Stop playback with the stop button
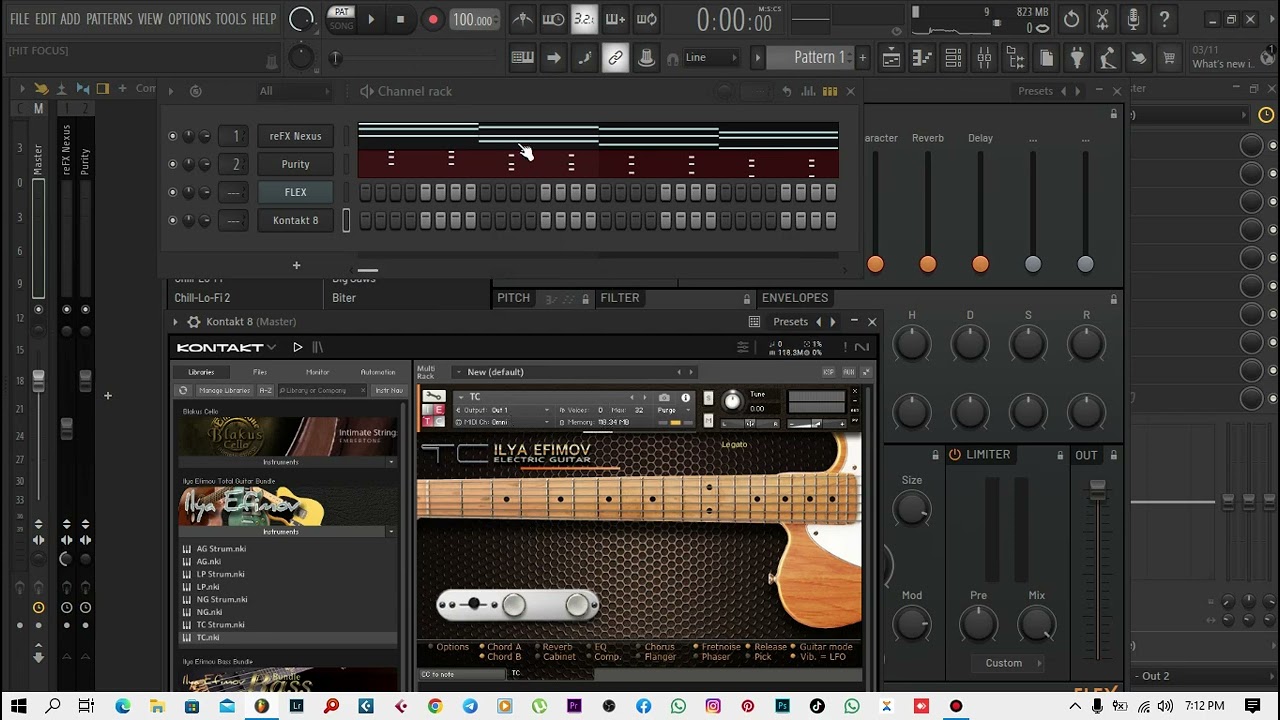The width and height of the screenshot is (1280, 720). (x=401, y=19)
